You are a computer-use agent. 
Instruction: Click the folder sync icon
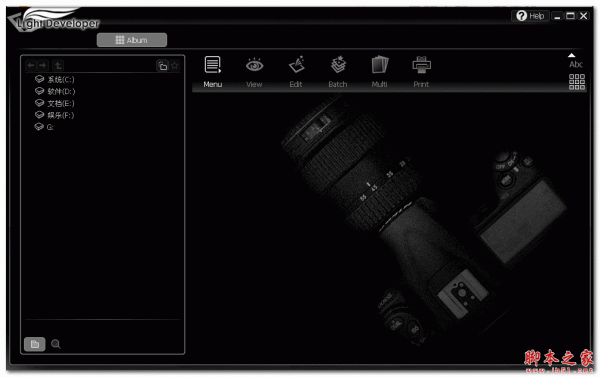163,66
